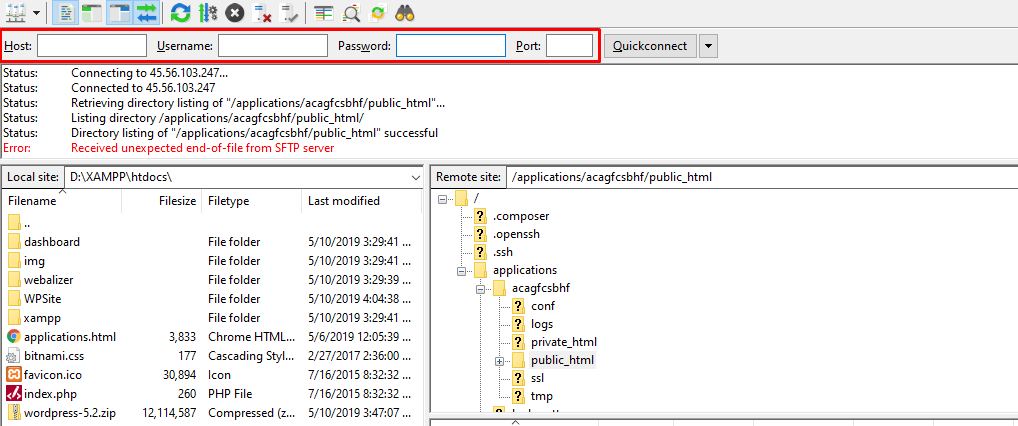Reconnect to the last used server
Viewport: 1018px width, 426px height.
click(289, 12)
